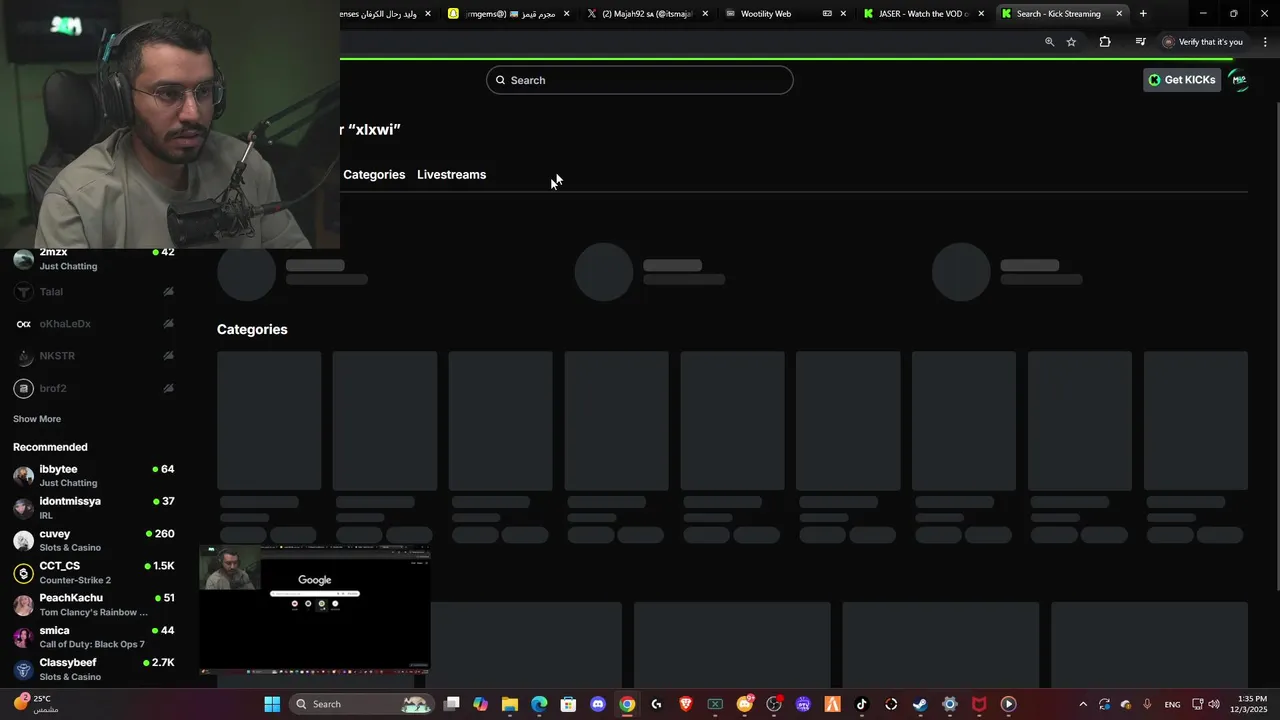The width and height of the screenshot is (1280, 720).
Task: Open the media control icon in toolbar
Action: 1140,42
